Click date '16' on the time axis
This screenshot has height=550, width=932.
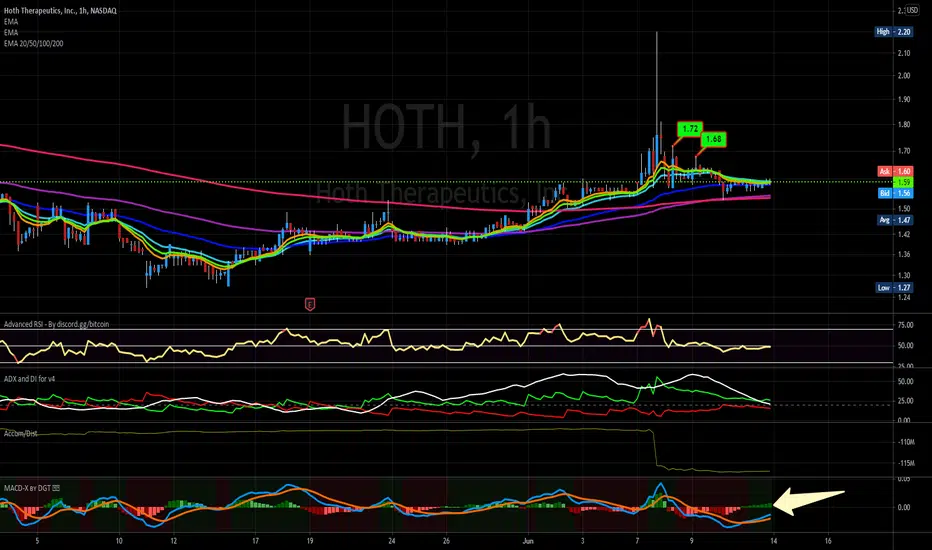(828, 541)
